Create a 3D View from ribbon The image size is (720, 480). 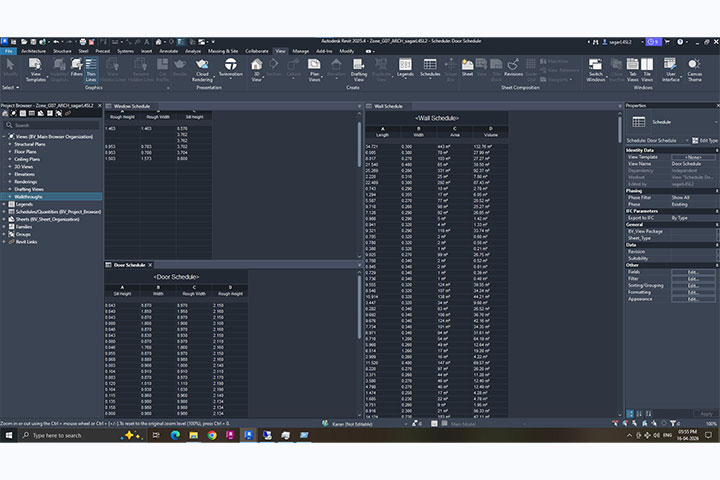(x=256, y=70)
